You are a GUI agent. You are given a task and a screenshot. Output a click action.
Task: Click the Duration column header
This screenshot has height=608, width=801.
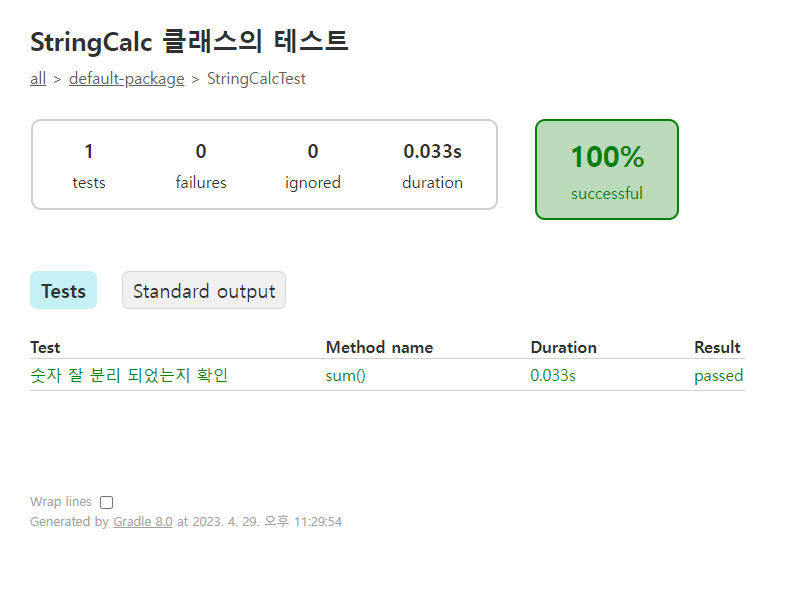(x=563, y=347)
